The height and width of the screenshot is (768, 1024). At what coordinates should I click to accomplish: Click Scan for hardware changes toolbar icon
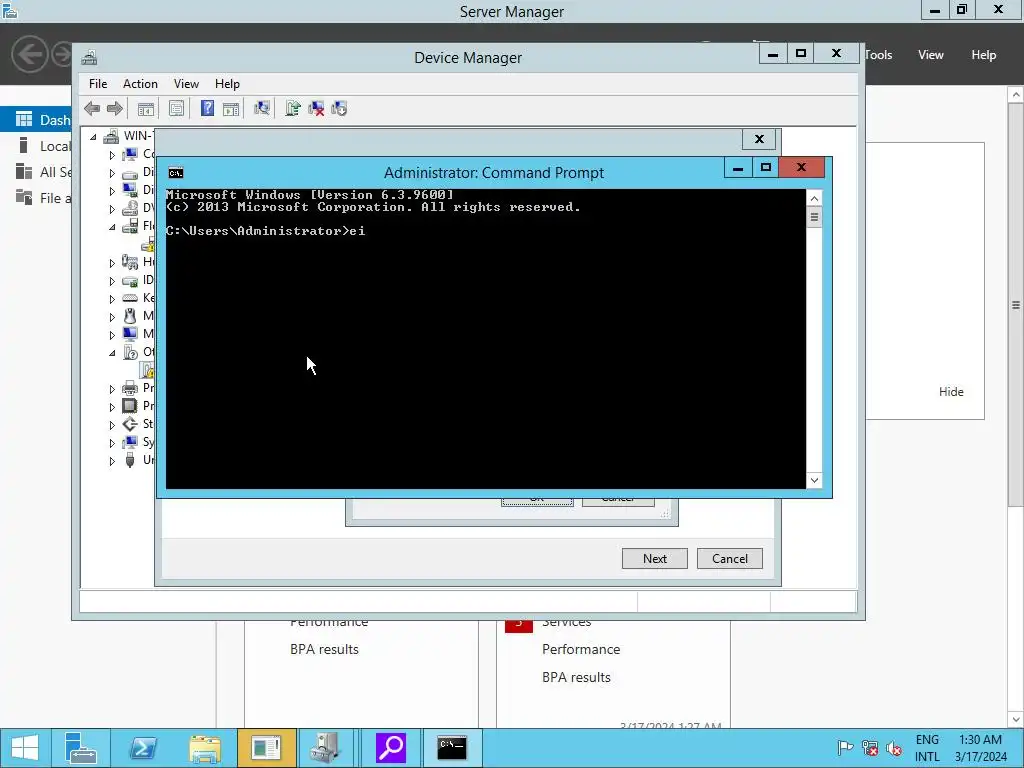(x=262, y=108)
